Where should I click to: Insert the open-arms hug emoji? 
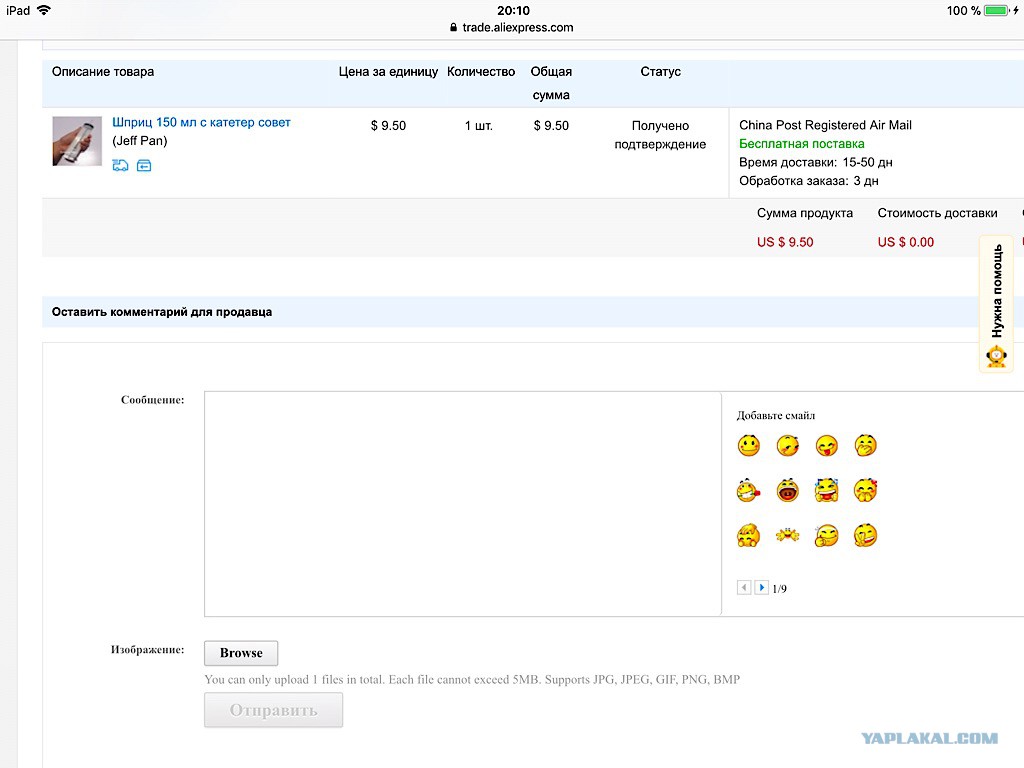pos(788,536)
